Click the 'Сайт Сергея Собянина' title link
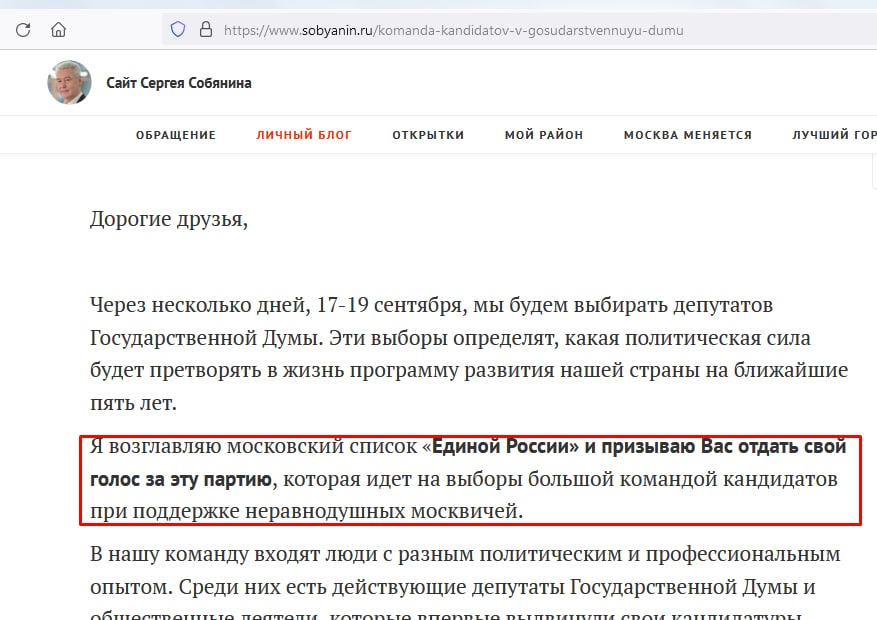 click(x=179, y=83)
